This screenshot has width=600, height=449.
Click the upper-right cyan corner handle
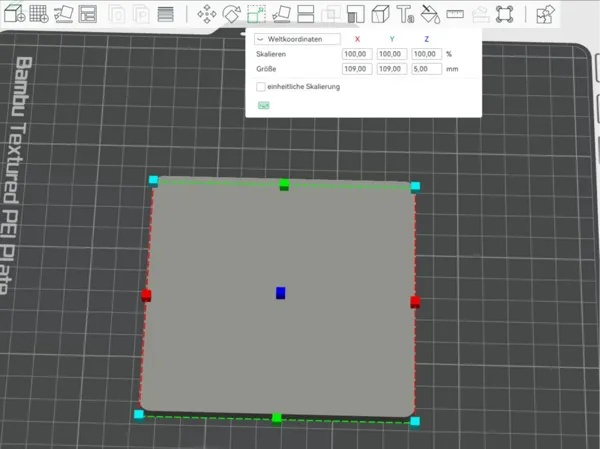pos(415,187)
